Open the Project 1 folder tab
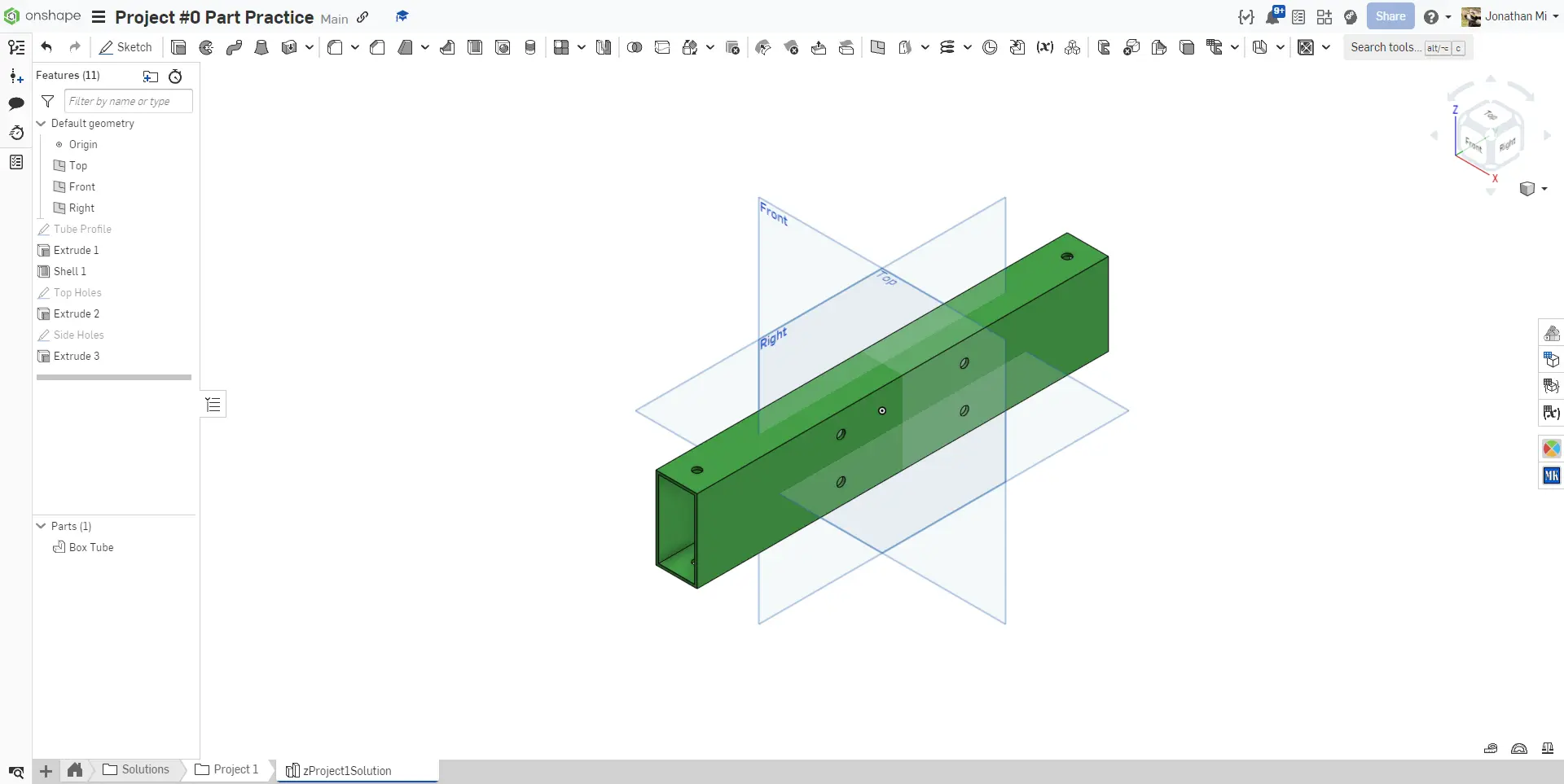Image resolution: width=1564 pixels, height=784 pixels. pos(226,769)
